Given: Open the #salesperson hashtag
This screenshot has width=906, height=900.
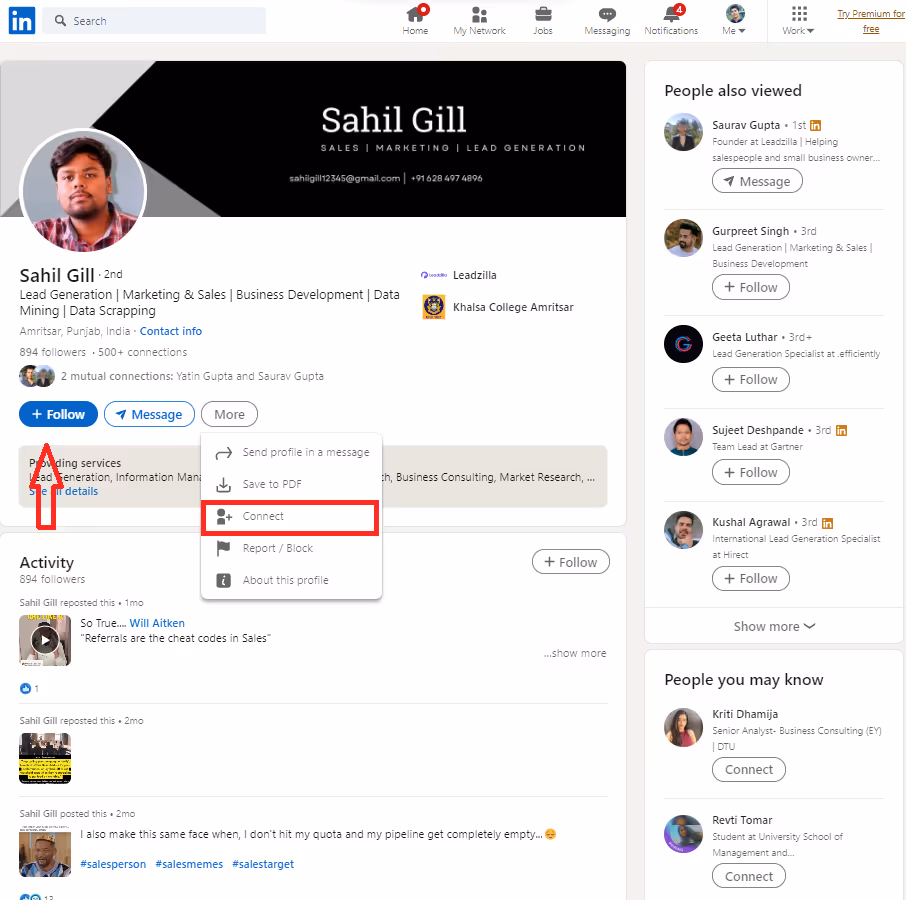Looking at the screenshot, I should click(113, 864).
